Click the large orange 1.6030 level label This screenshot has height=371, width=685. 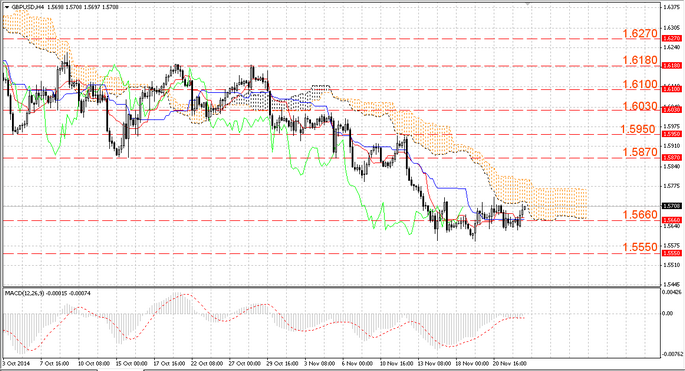click(640, 106)
